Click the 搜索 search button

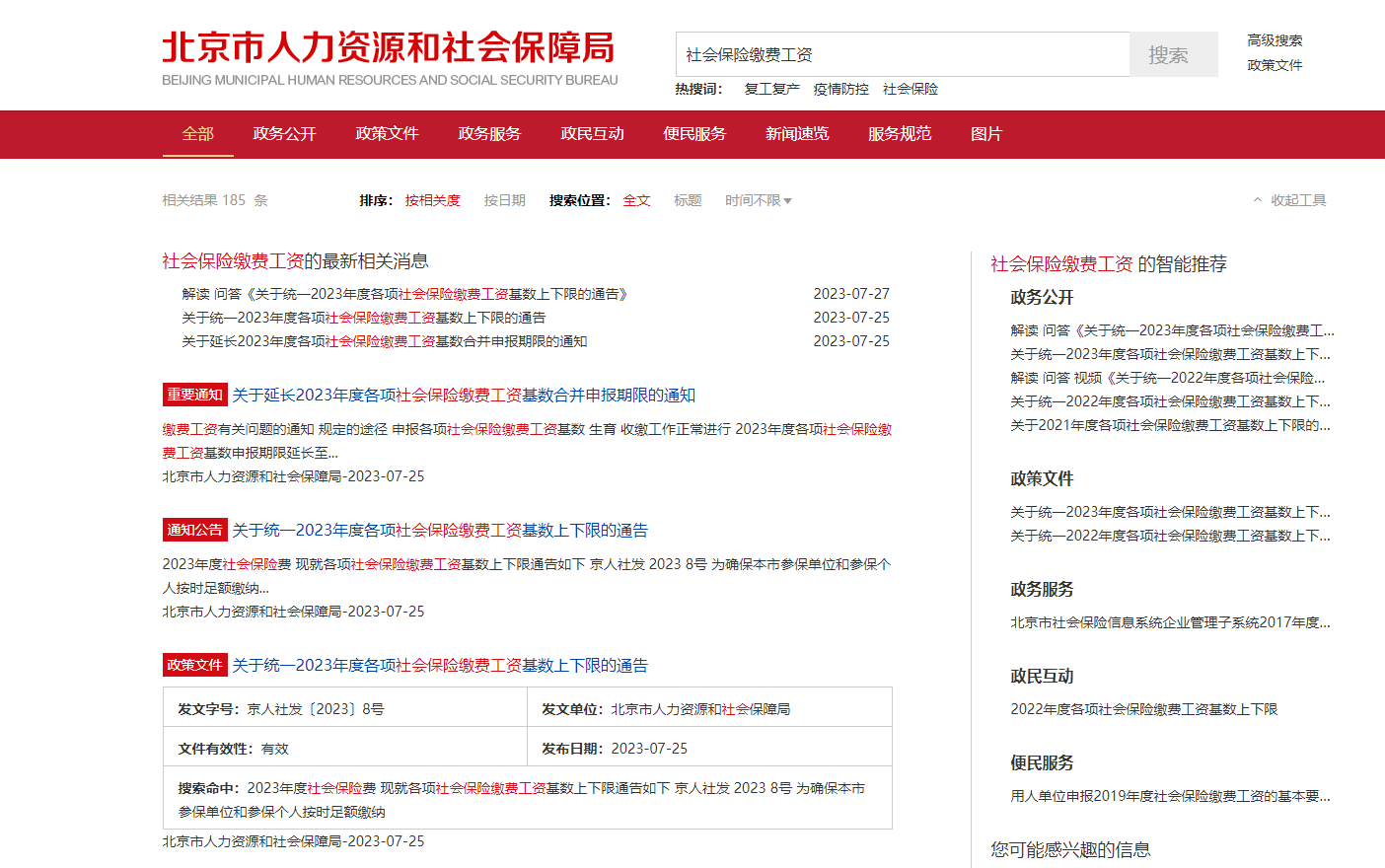click(1173, 54)
